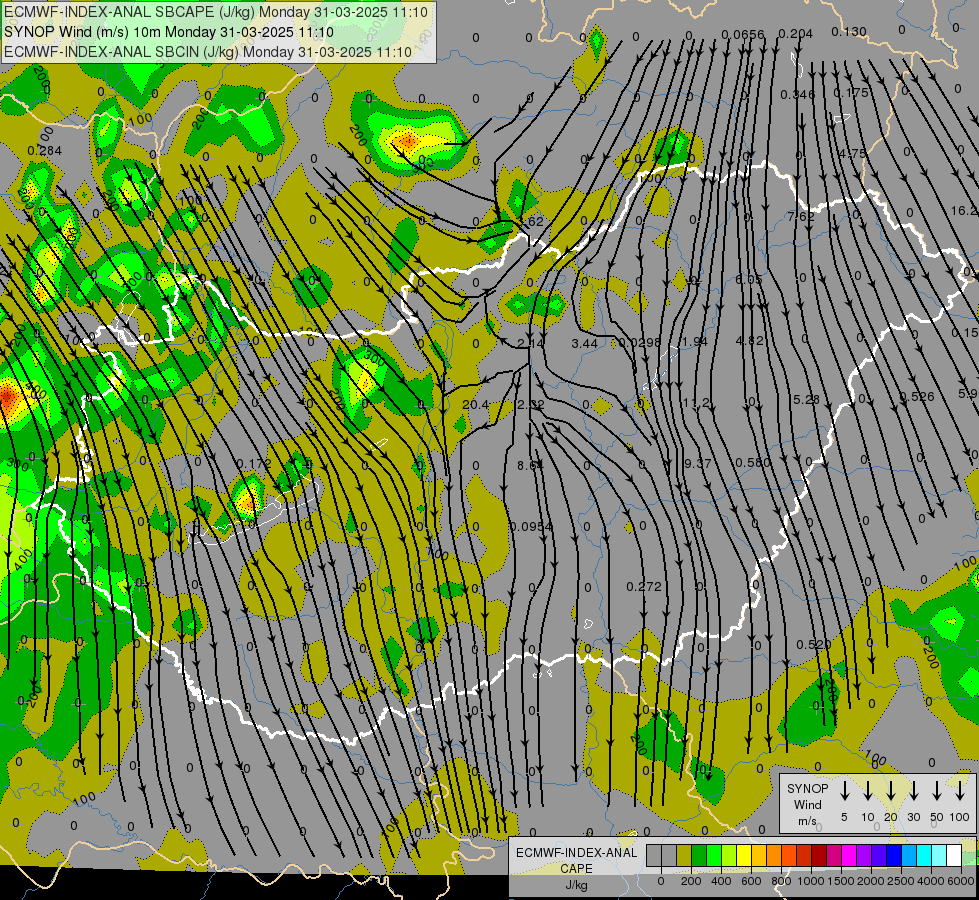Image resolution: width=979 pixels, height=900 pixels.
Task: Pick the white swatch at the CAPE color bar end
Action: click(954, 855)
